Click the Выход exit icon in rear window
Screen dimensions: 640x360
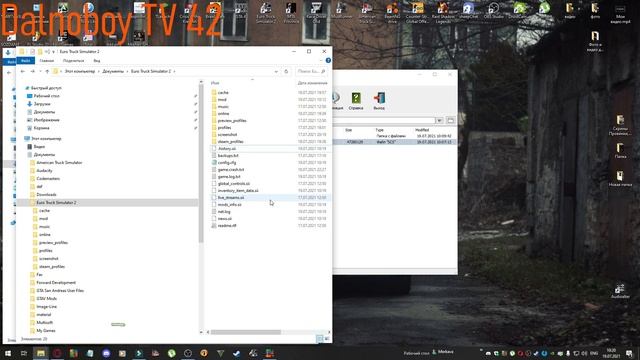(x=379, y=101)
